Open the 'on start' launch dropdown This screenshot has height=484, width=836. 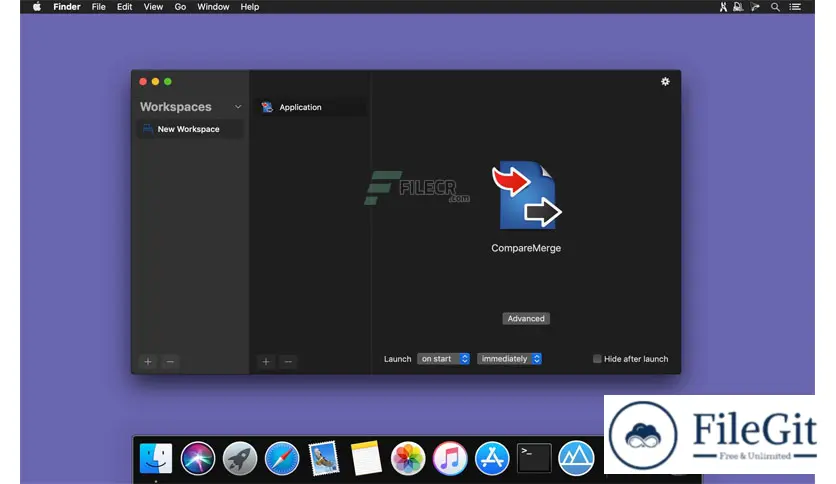pyautogui.click(x=443, y=359)
